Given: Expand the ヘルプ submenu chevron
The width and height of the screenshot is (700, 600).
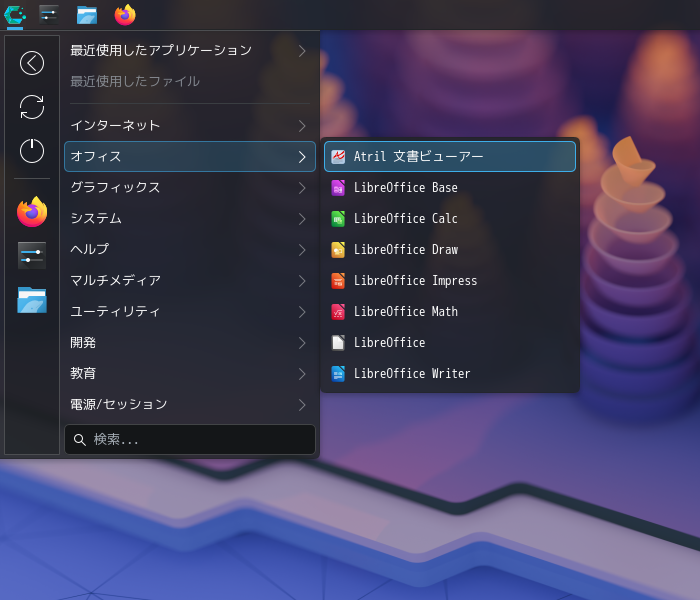Looking at the screenshot, I should [x=302, y=250].
